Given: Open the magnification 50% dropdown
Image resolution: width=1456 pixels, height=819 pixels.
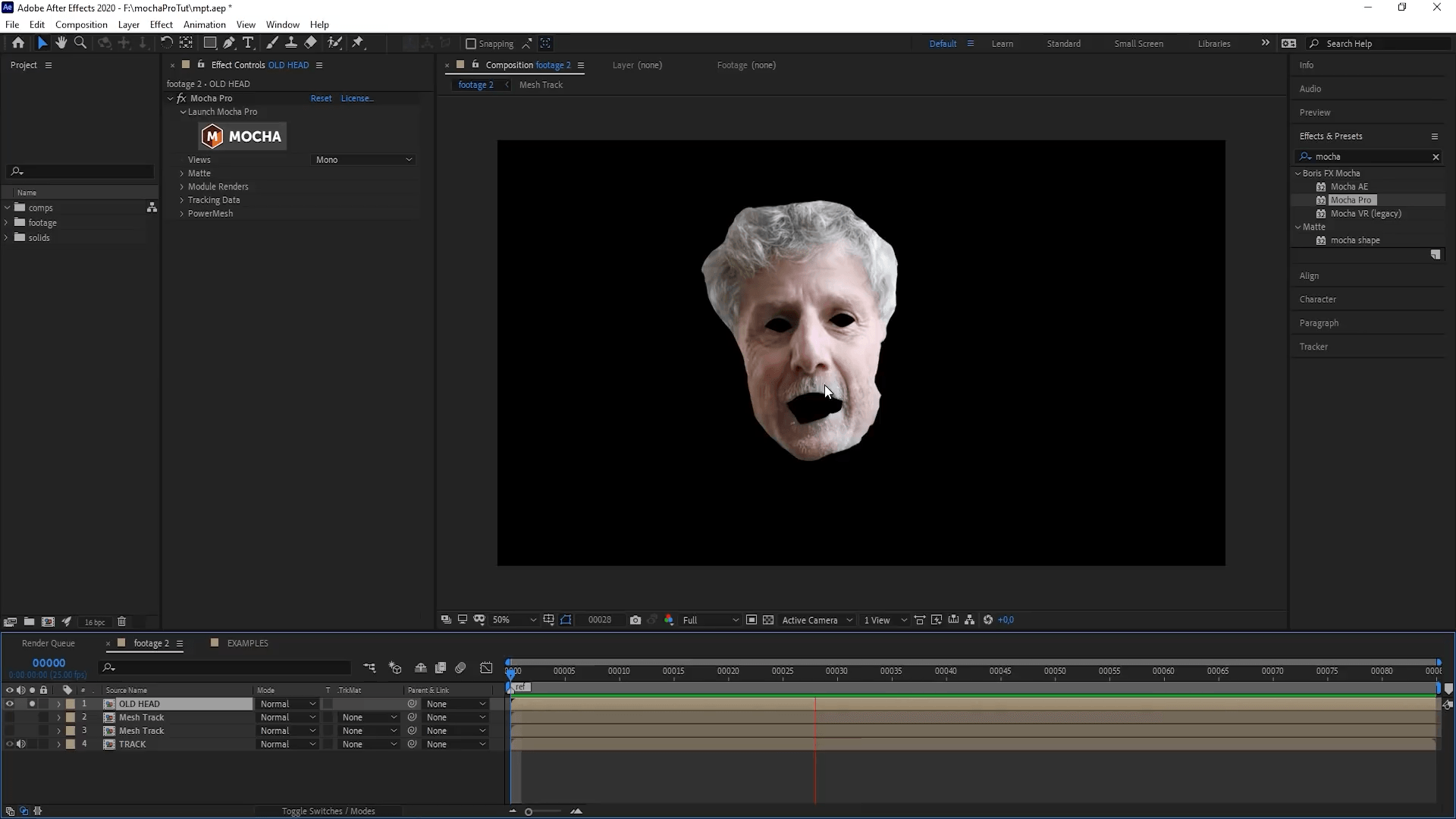Looking at the screenshot, I should (x=513, y=620).
